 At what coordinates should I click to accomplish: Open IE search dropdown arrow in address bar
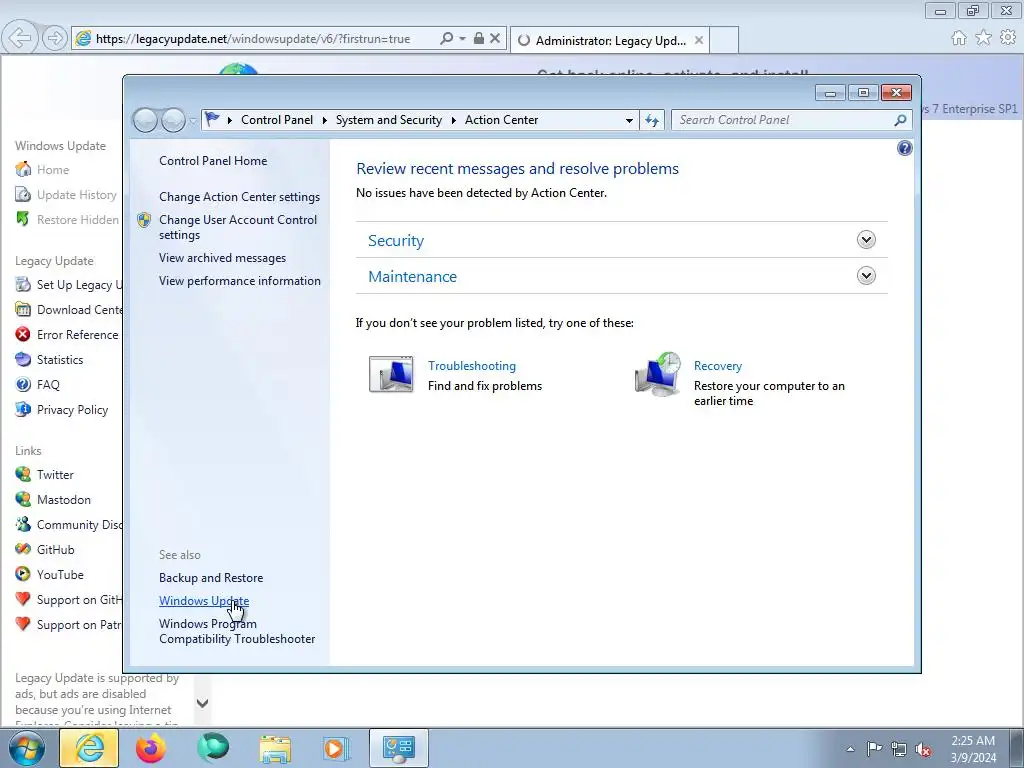(x=462, y=39)
